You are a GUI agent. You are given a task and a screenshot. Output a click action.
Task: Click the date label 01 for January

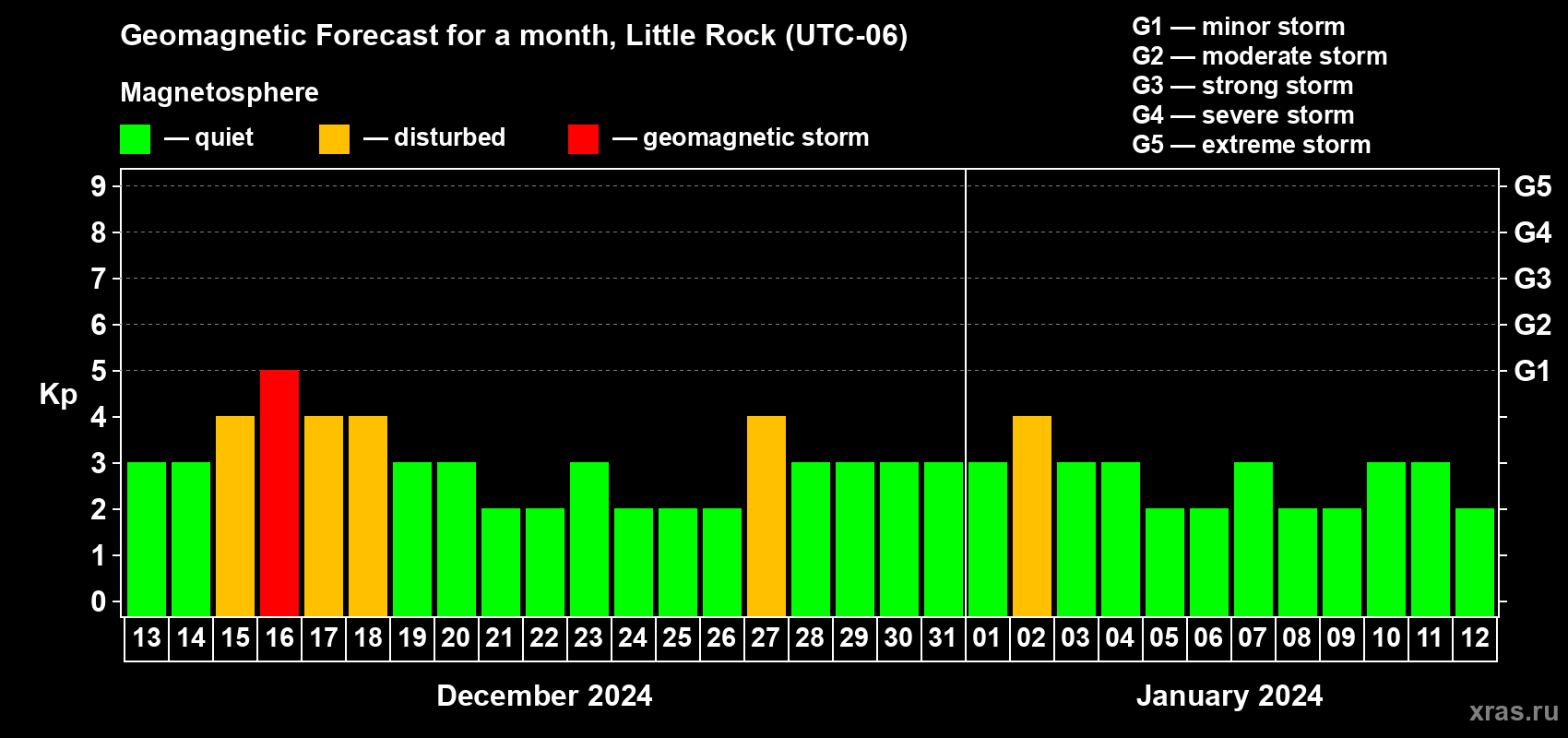[987, 637]
